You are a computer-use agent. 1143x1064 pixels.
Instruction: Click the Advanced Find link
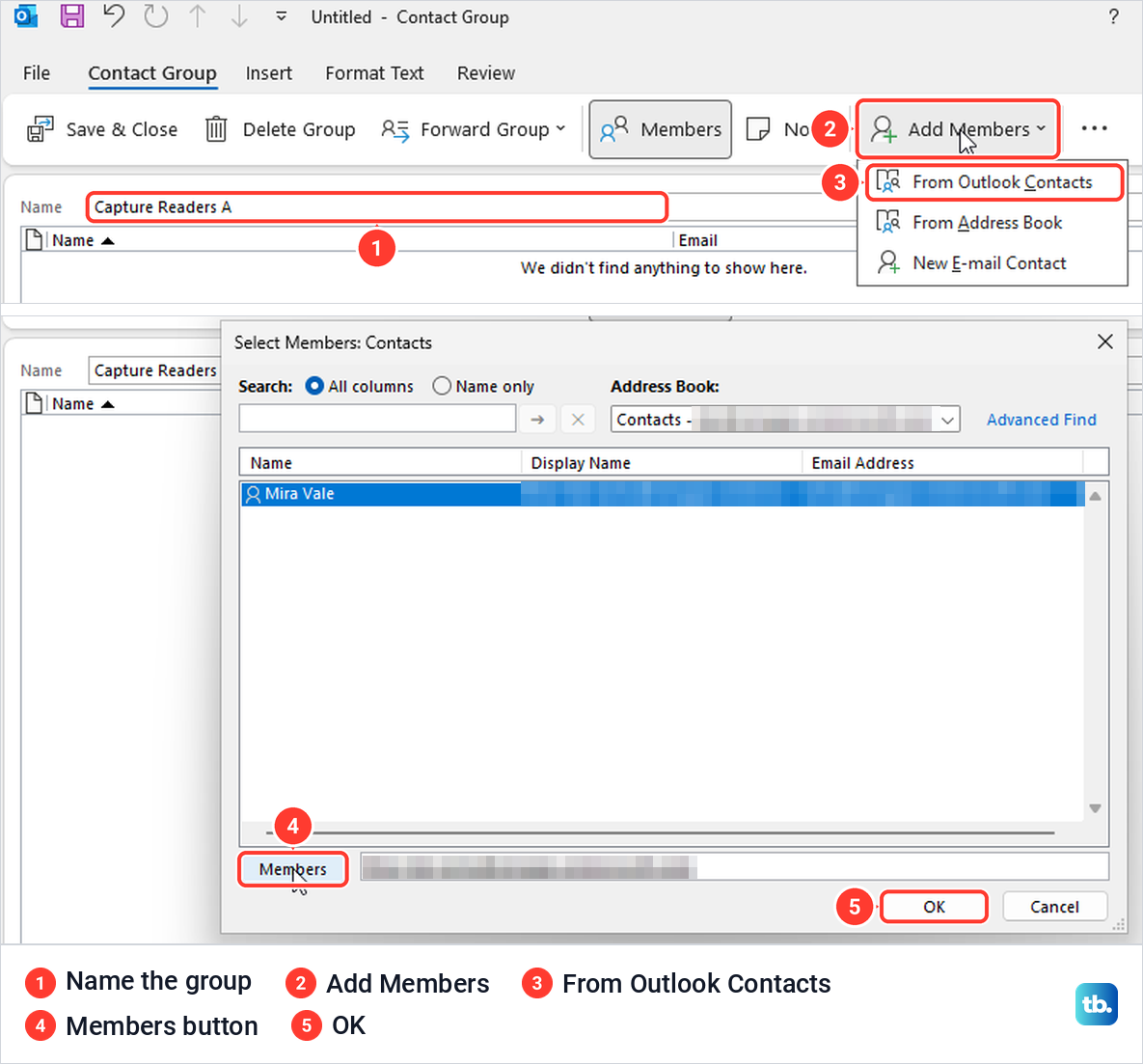1041,420
